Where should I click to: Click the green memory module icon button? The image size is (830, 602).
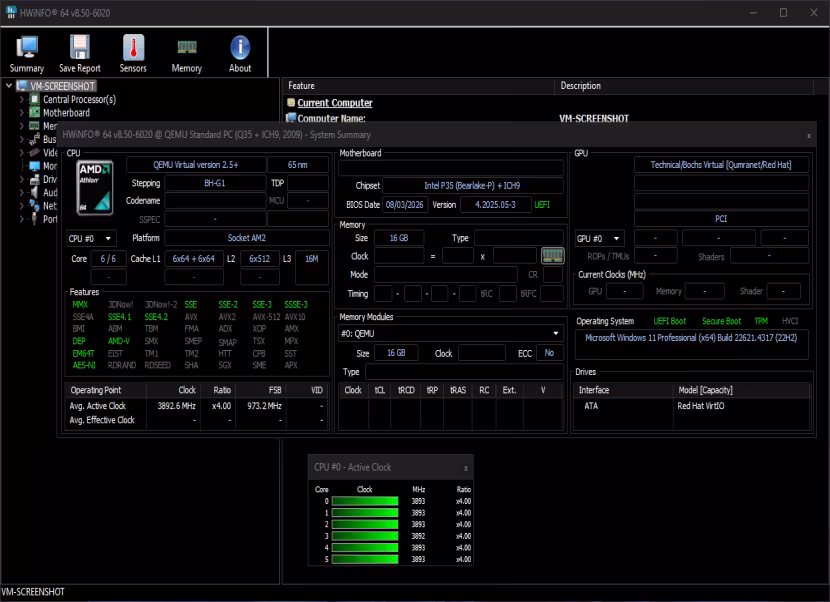tap(552, 256)
